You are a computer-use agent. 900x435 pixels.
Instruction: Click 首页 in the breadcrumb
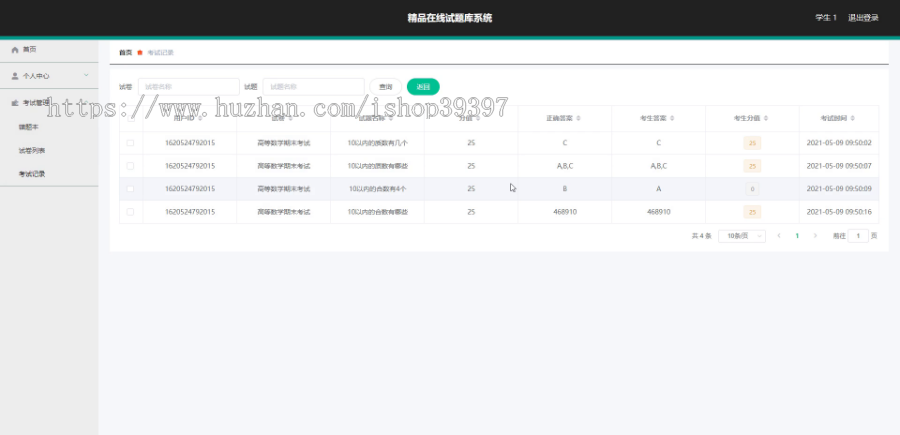[125, 52]
